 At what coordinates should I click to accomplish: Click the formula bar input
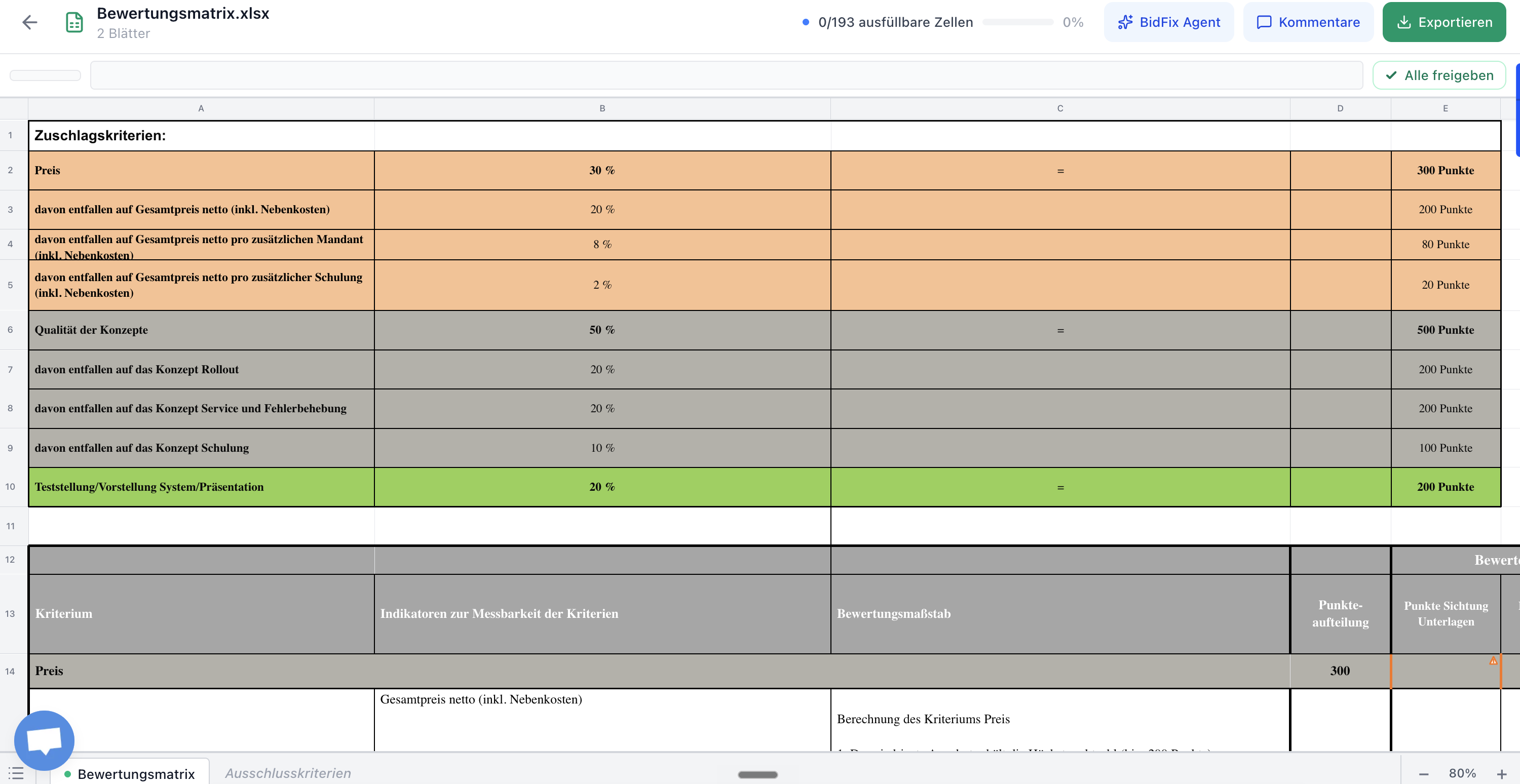tap(727, 75)
